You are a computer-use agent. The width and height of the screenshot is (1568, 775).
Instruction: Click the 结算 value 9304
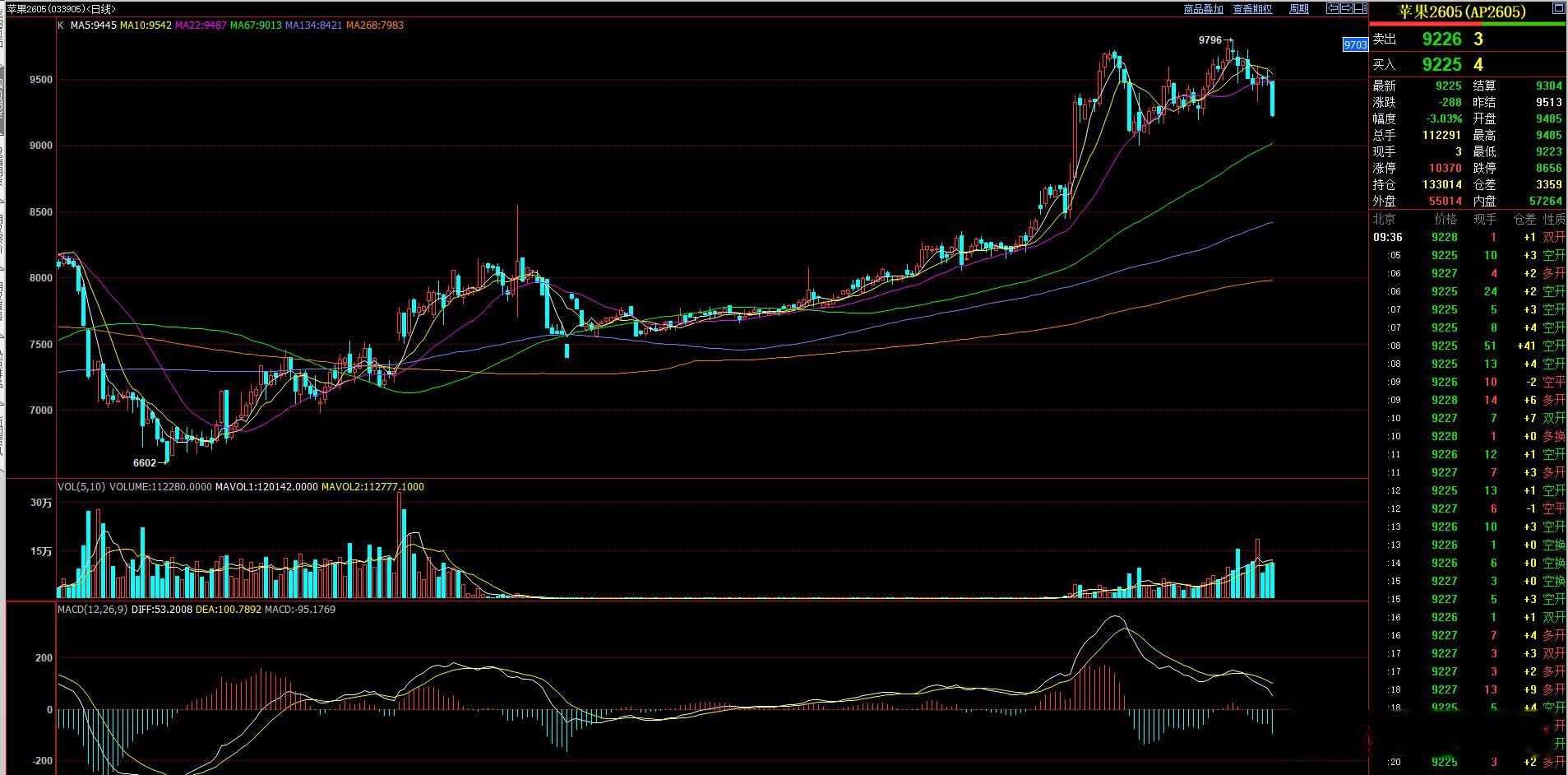(x=1549, y=86)
